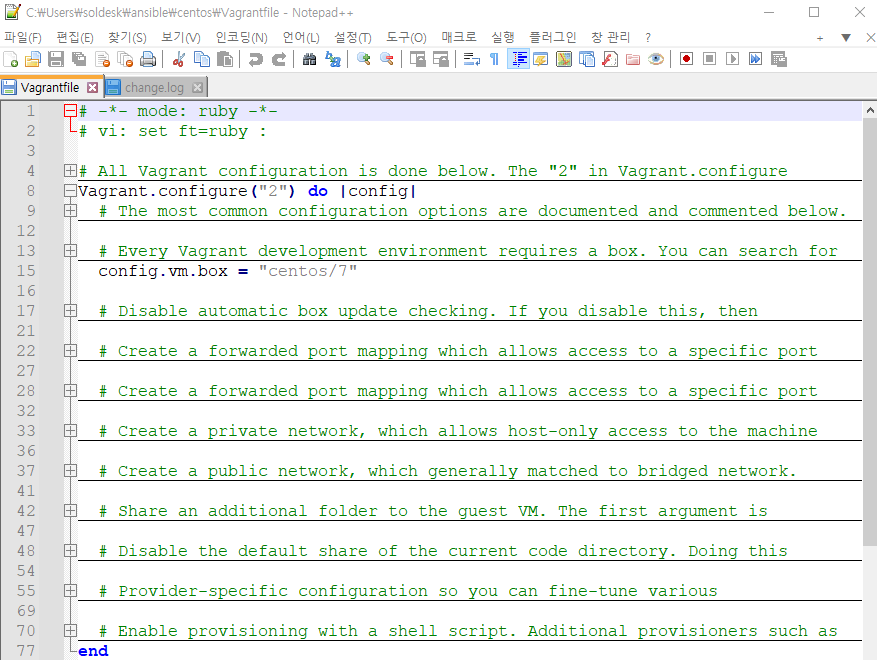Screen dimensions: 877x660
Task: Expand the fold at line 55
Action: (70, 591)
